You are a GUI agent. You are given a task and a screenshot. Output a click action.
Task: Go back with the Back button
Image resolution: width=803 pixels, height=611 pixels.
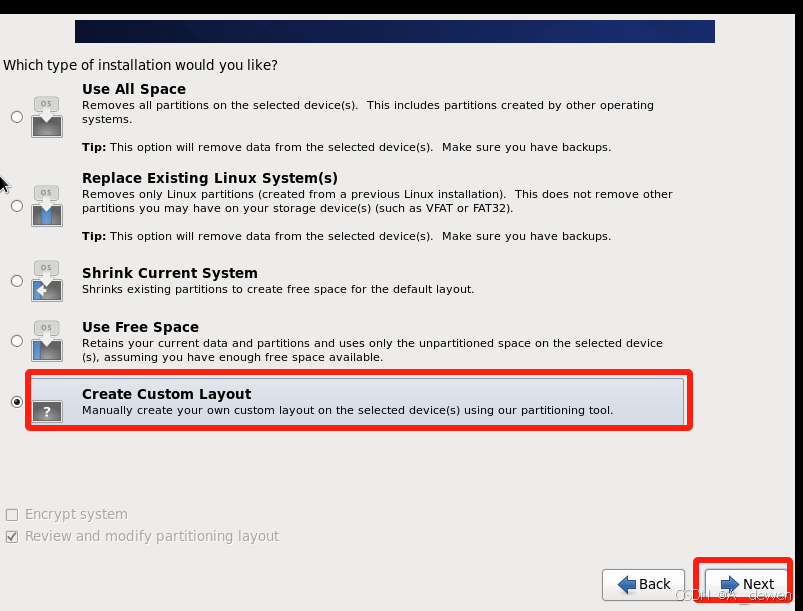[x=643, y=584]
